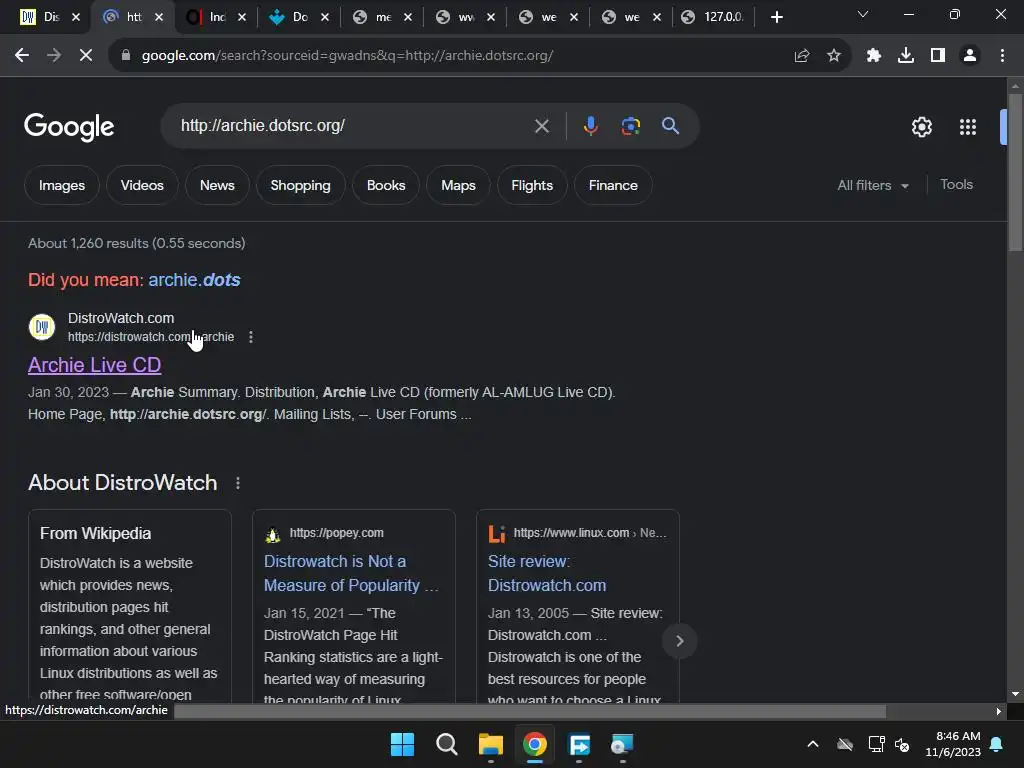
Task: Close the 'Ind' tab
Action: (242, 17)
